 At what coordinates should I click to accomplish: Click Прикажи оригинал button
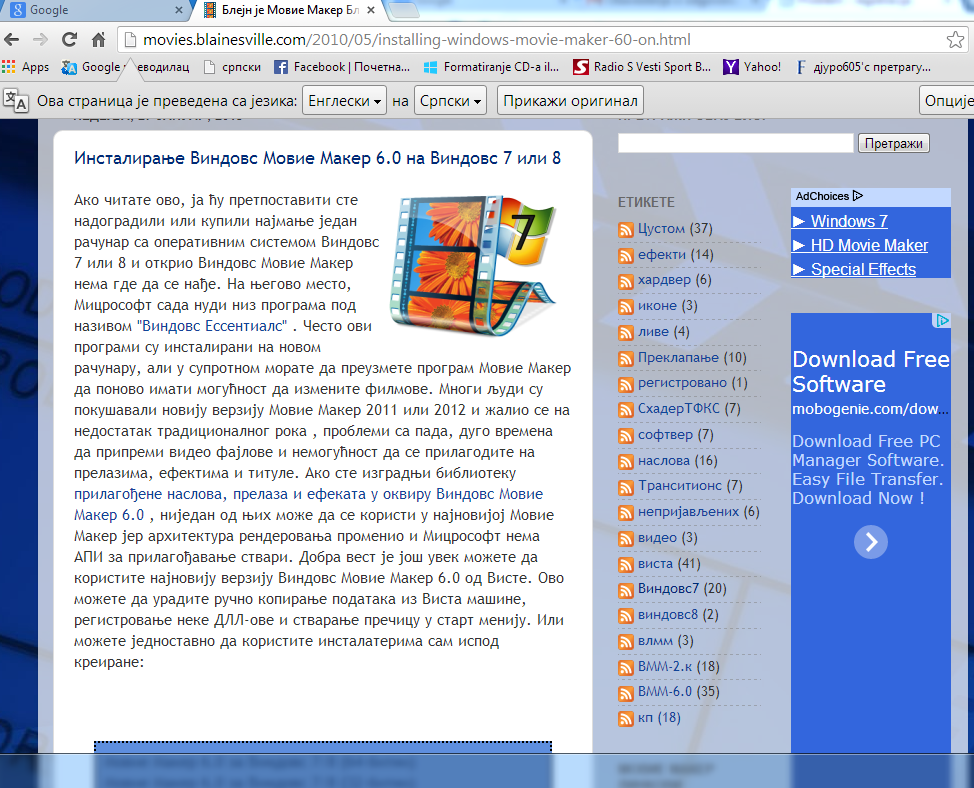(570, 101)
